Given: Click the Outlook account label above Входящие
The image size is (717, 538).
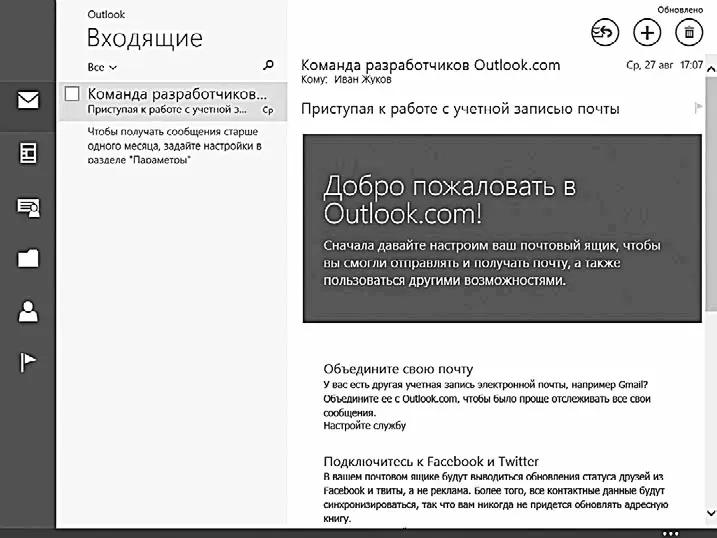Looking at the screenshot, I should [106, 14].
